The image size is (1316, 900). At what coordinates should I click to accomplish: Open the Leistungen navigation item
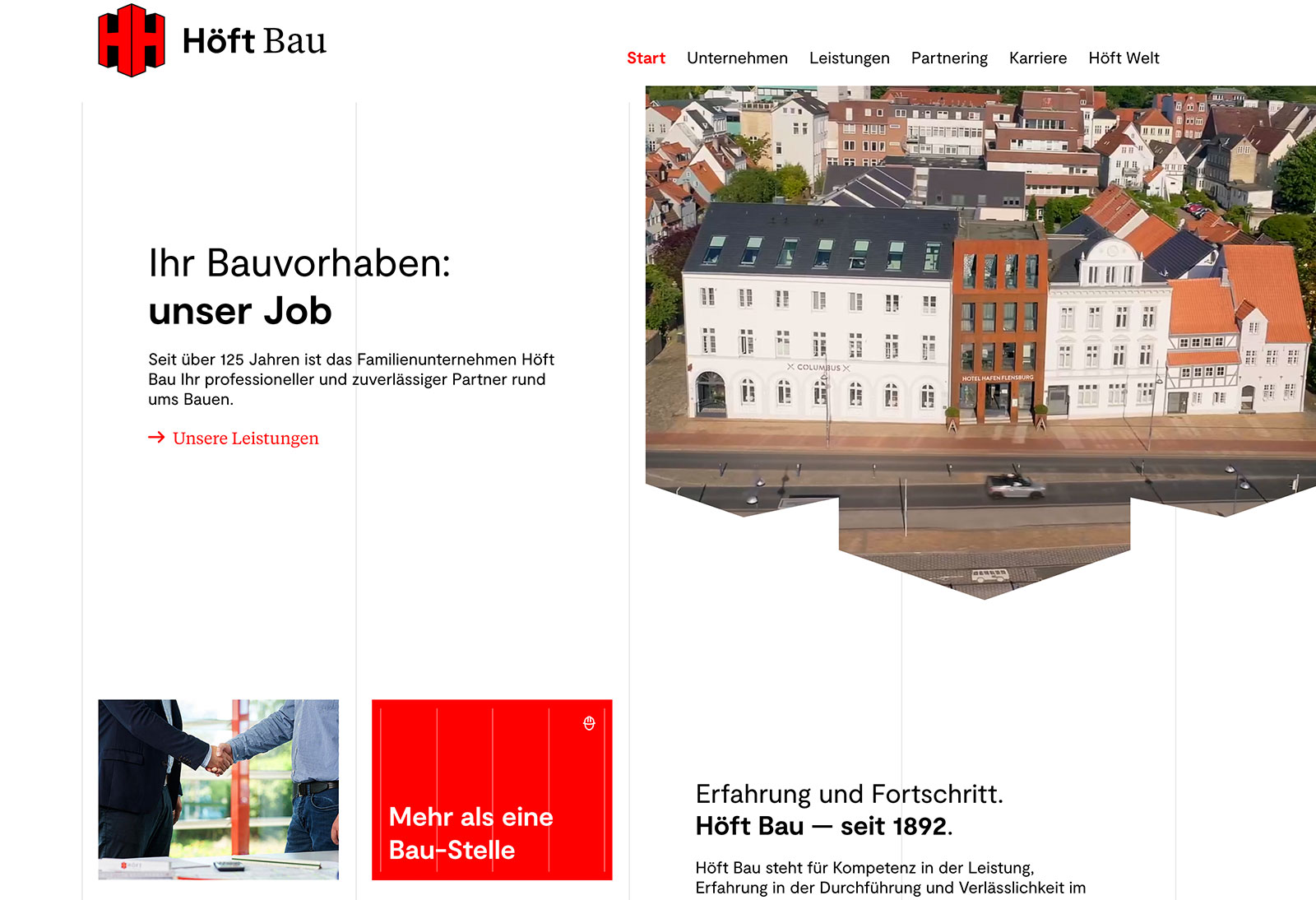pyautogui.click(x=850, y=58)
